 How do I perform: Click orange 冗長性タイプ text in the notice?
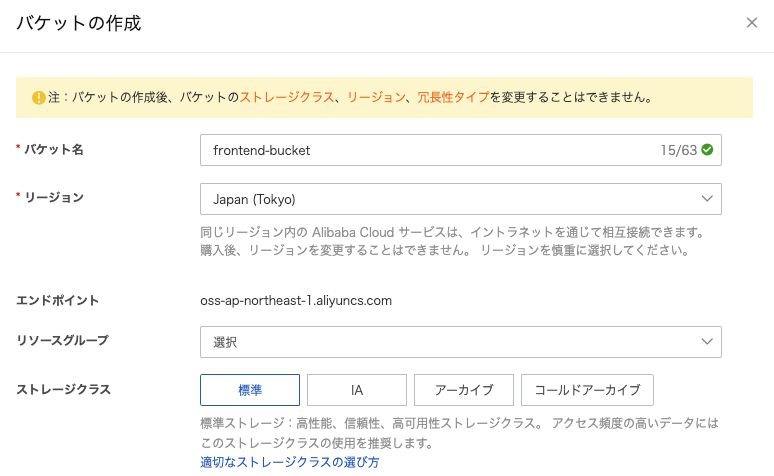point(453,98)
